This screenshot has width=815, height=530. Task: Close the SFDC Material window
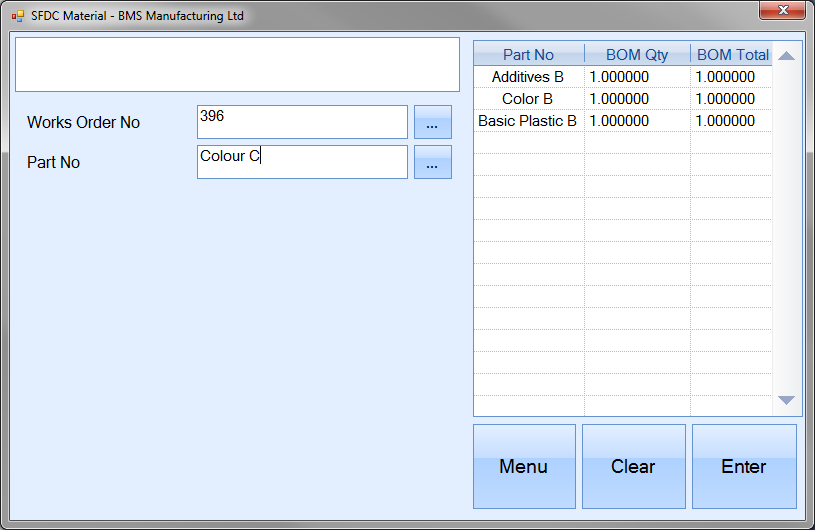coord(782,11)
